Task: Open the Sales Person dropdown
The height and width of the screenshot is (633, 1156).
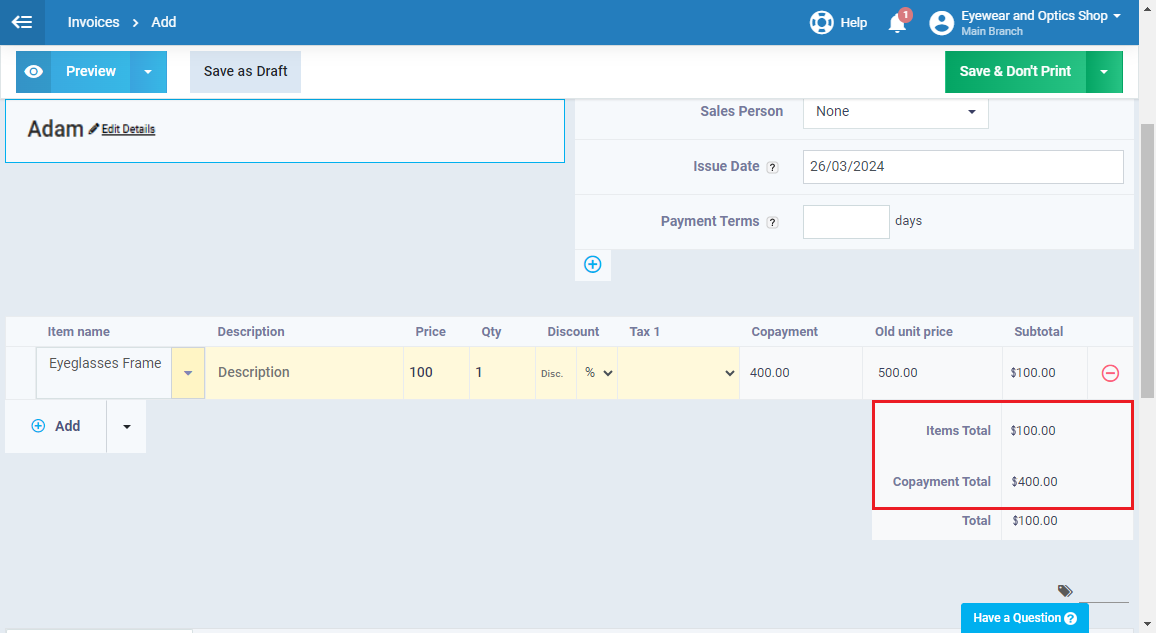Action: [895, 112]
